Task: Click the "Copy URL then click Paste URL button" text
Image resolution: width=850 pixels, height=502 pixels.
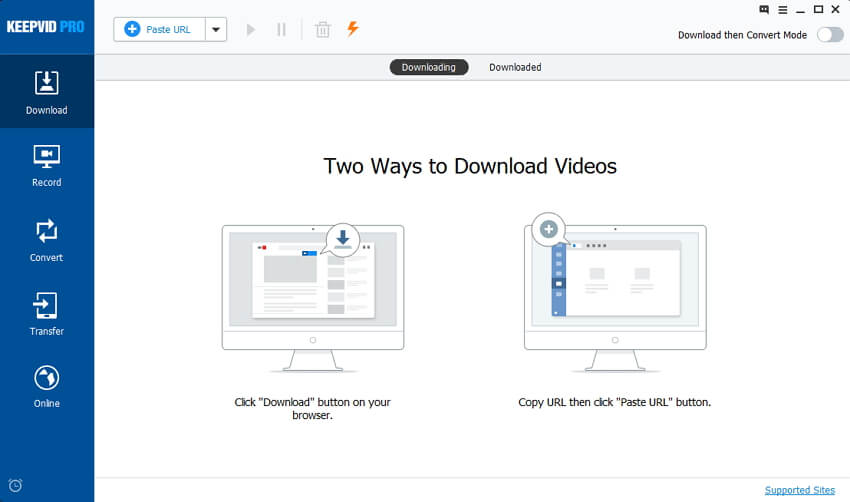Action: [614, 402]
